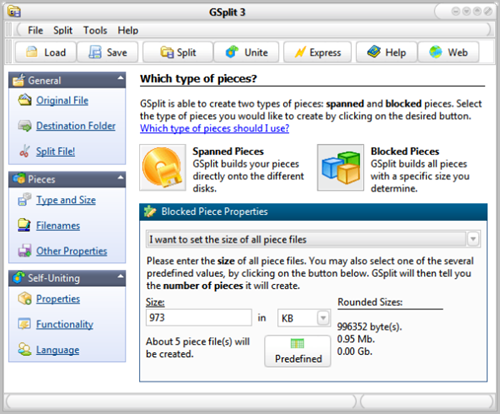Viewport: 500px width, 414px height.
Task: Open the piece size mode dropdown
Action: click(x=473, y=239)
